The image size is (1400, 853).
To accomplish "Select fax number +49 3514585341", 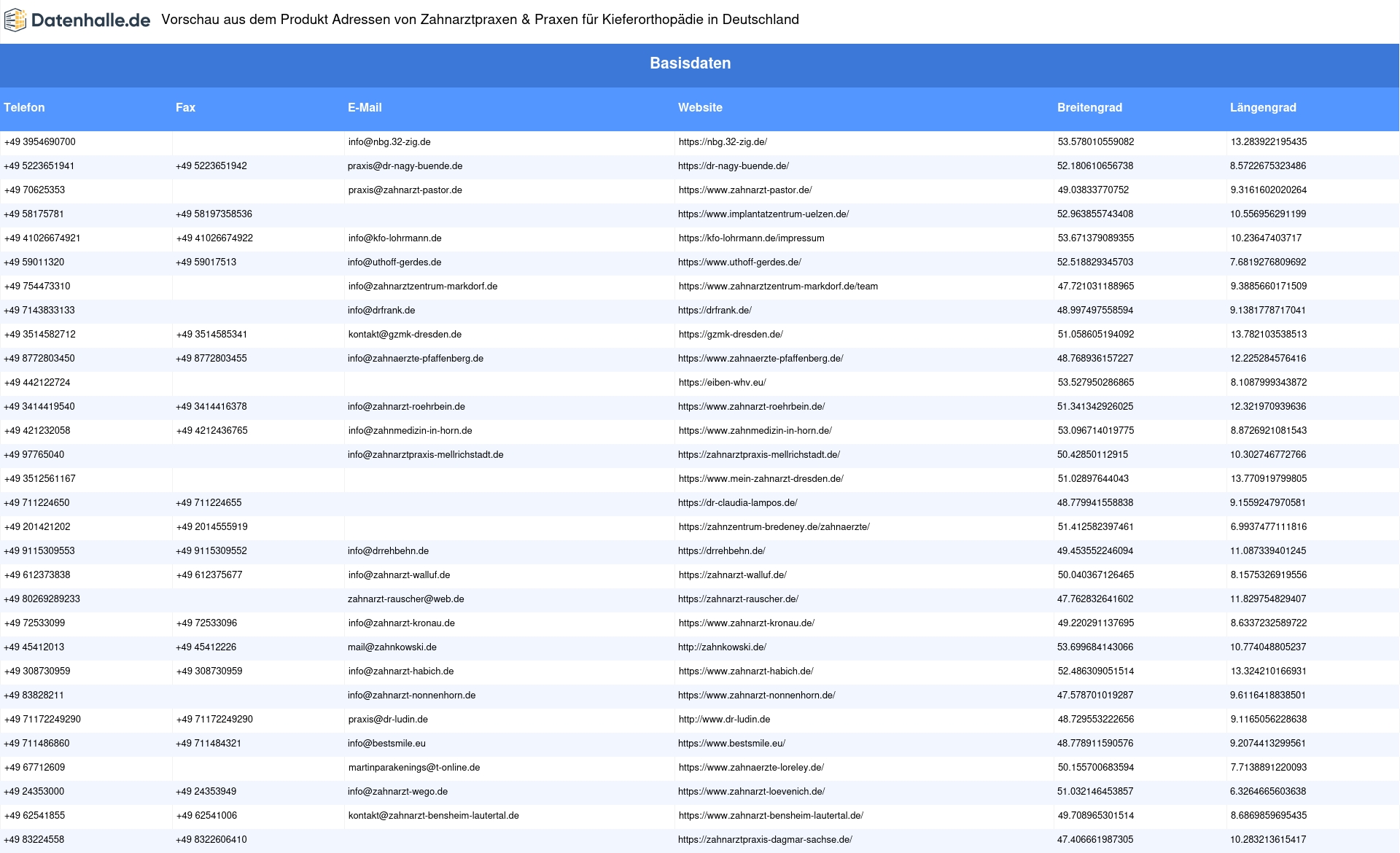I will pos(211,335).
